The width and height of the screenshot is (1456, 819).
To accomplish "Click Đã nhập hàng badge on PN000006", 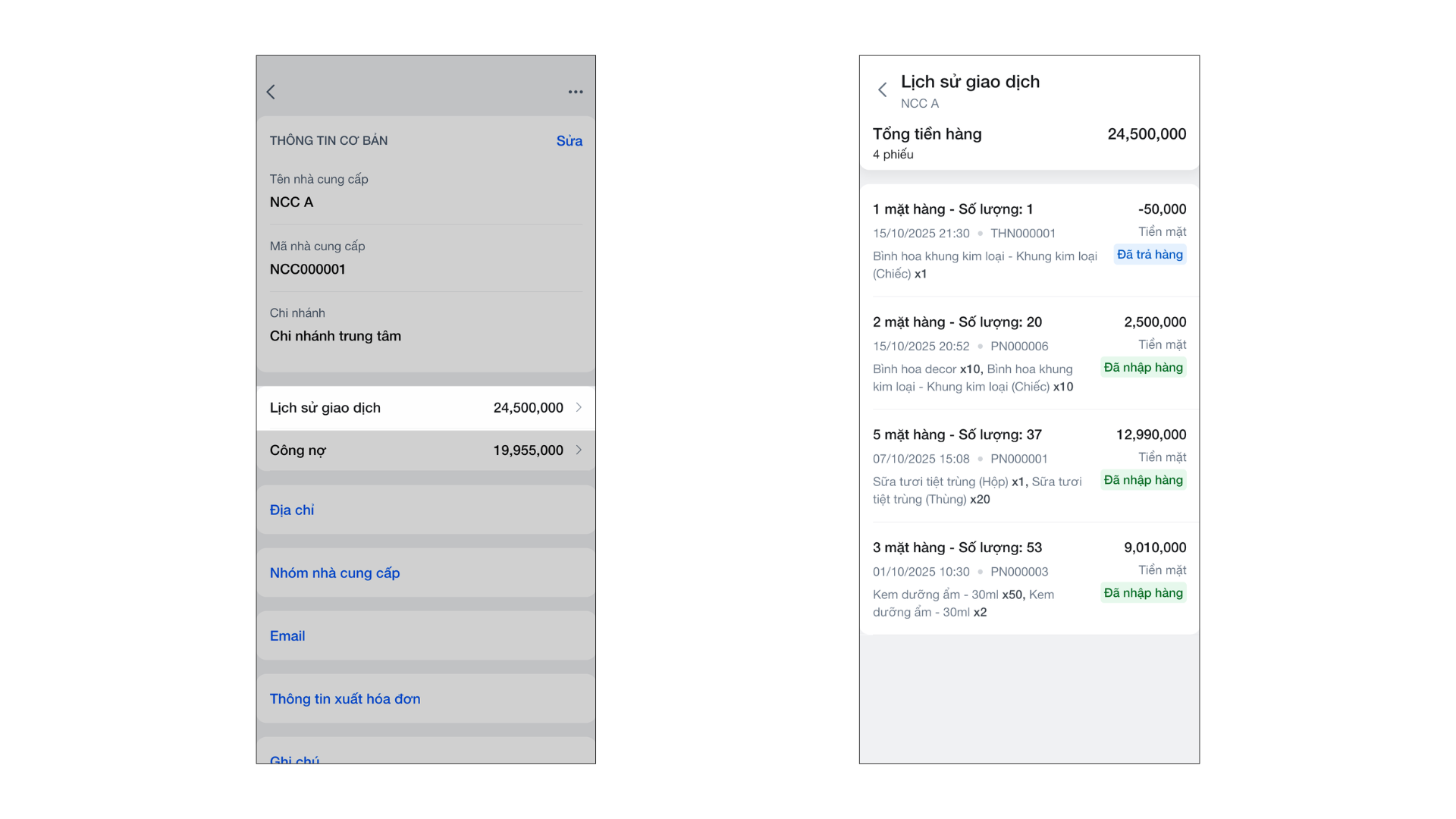I will coord(1143,368).
